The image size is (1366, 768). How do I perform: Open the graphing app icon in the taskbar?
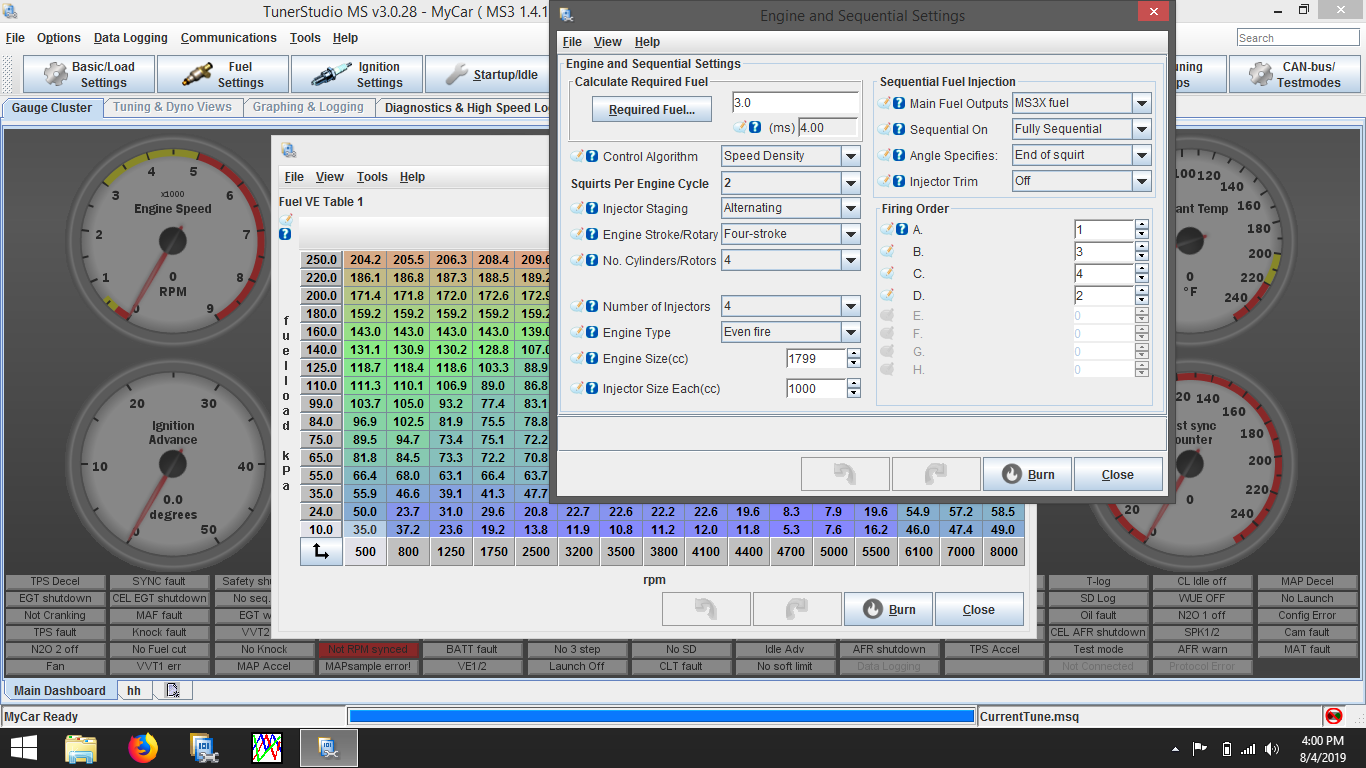tap(267, 747)
